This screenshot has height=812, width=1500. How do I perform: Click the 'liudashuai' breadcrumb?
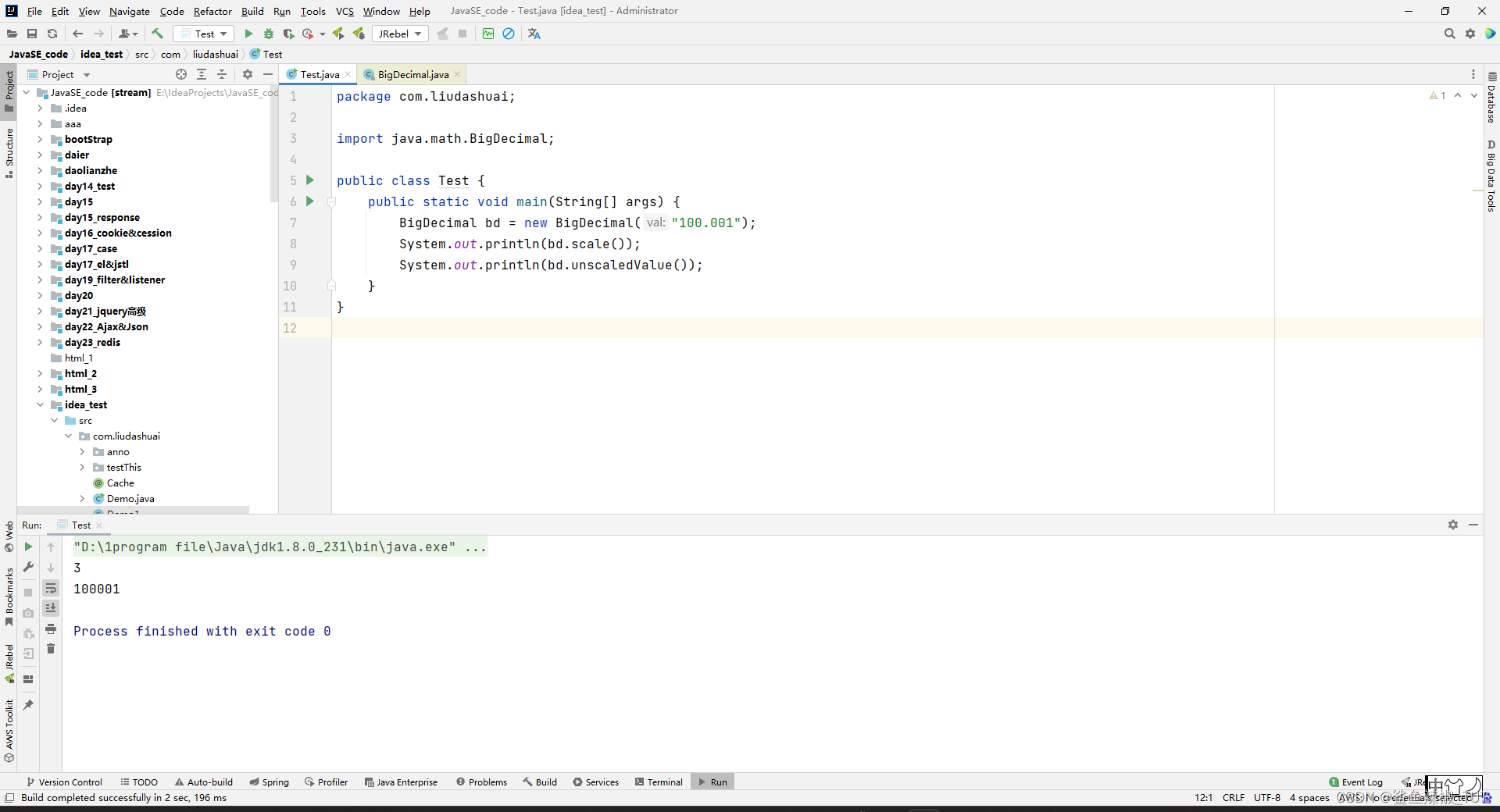tap(216, 54)
